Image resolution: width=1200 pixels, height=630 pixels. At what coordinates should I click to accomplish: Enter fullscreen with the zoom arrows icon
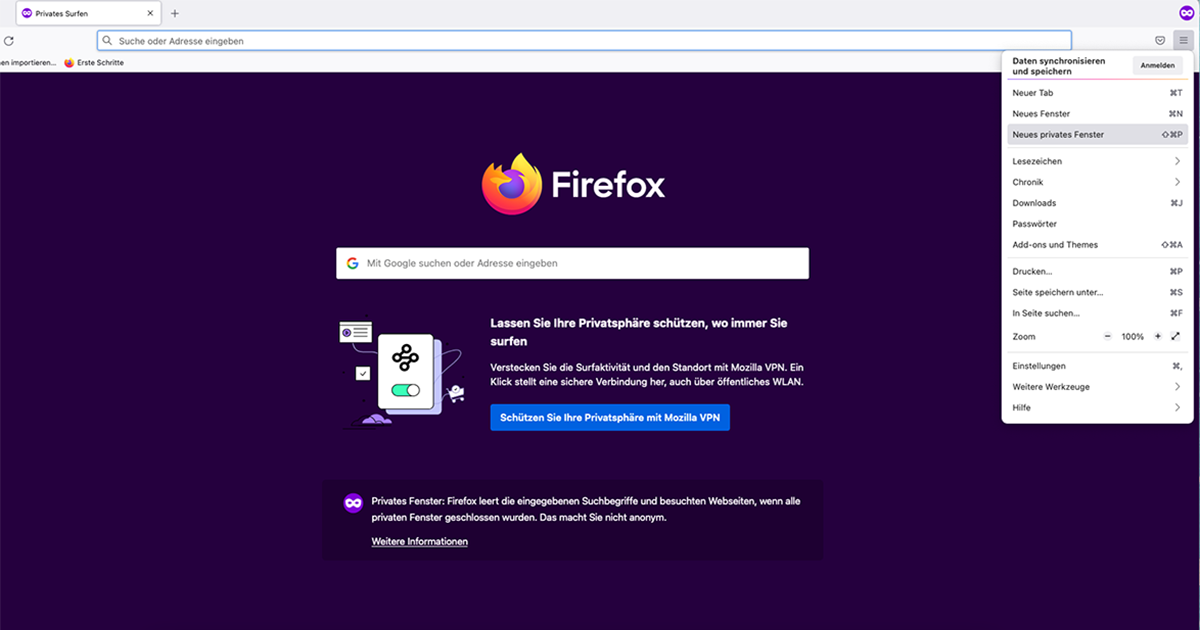[x=1176, y=337]
